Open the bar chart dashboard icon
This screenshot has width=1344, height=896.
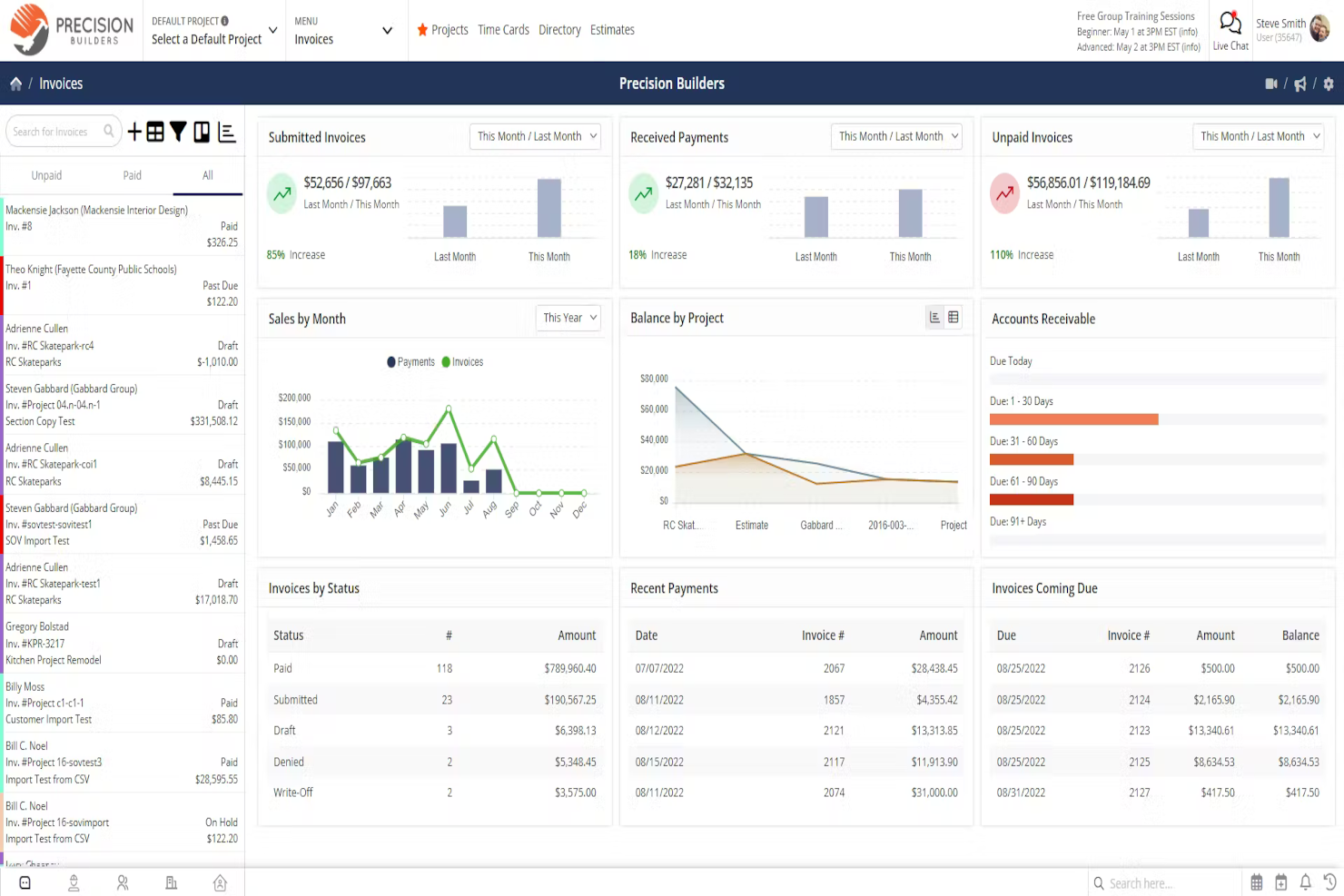pos(227,133)
